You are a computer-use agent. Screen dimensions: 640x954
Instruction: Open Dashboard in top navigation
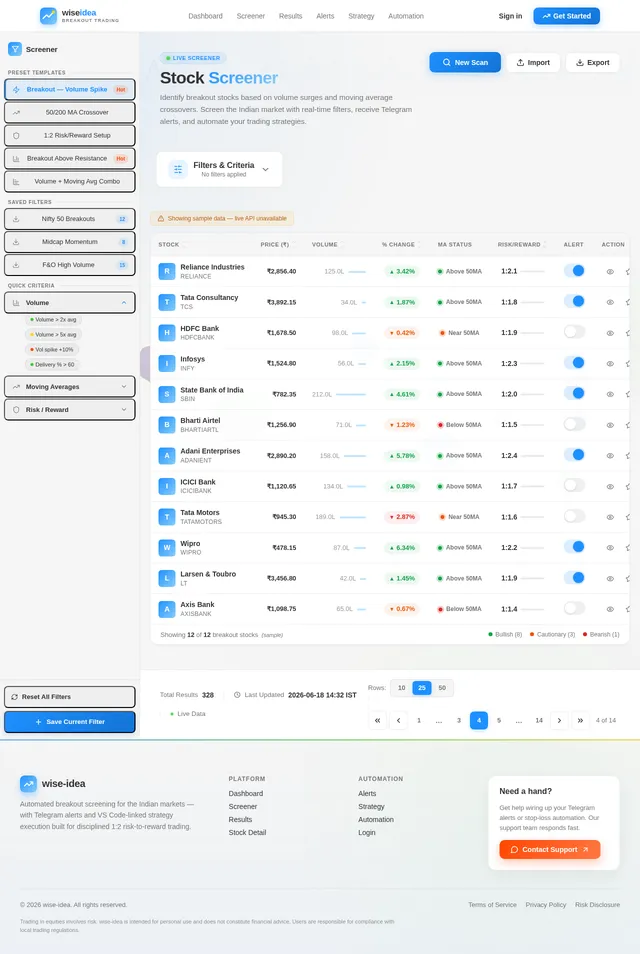click(205, 16)
